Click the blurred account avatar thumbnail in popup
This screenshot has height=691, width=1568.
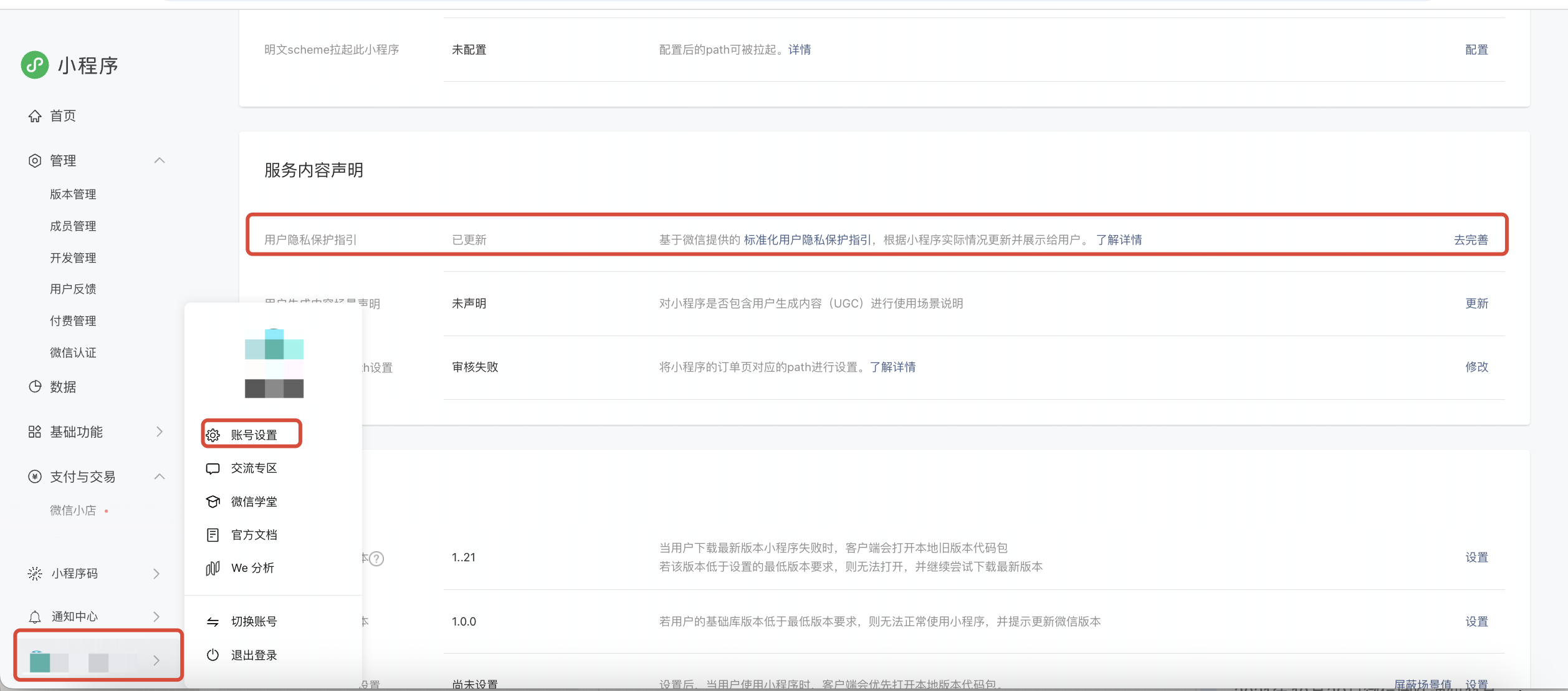tap(274, 363)
